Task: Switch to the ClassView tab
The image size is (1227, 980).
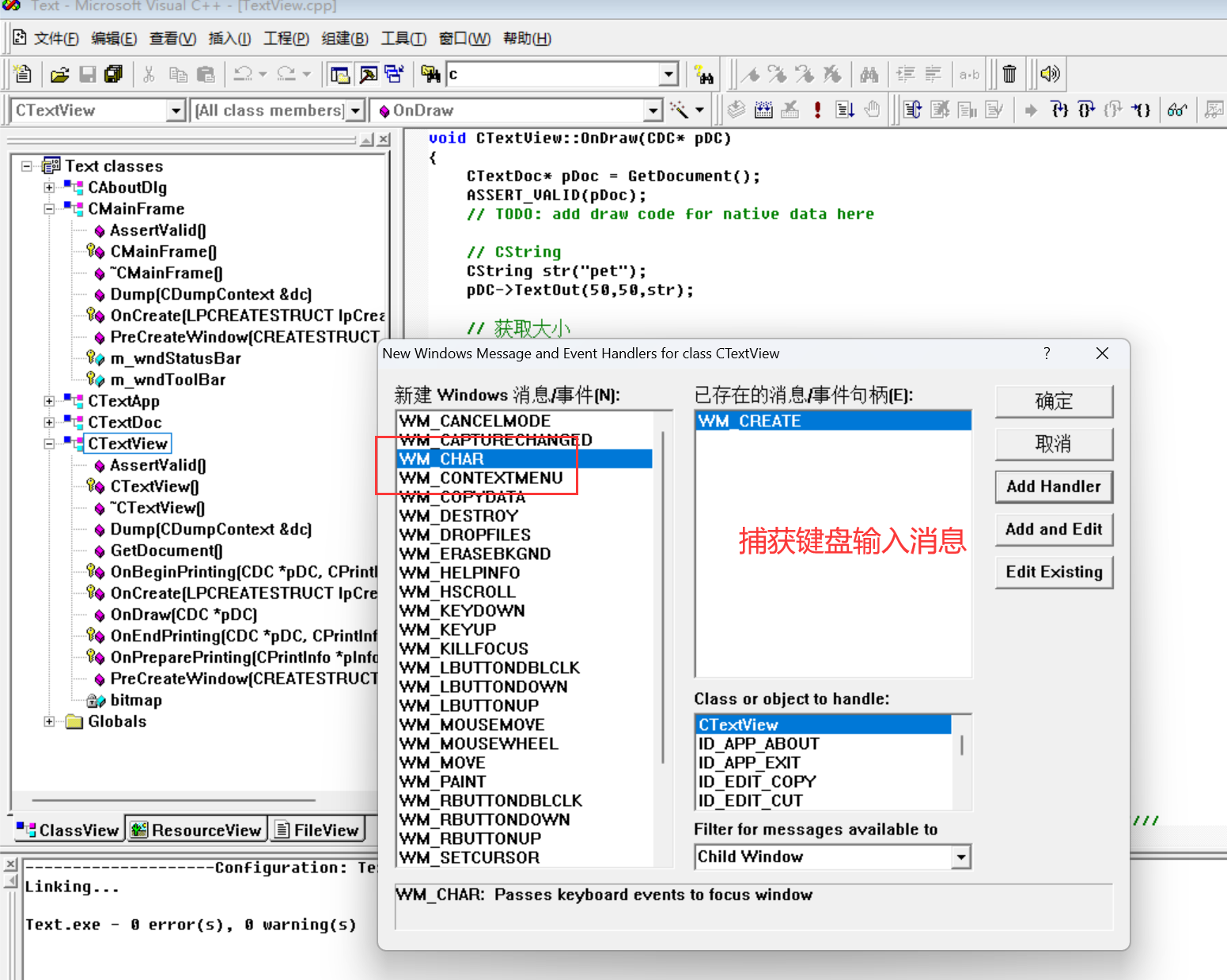Action: tap(68, 830)
